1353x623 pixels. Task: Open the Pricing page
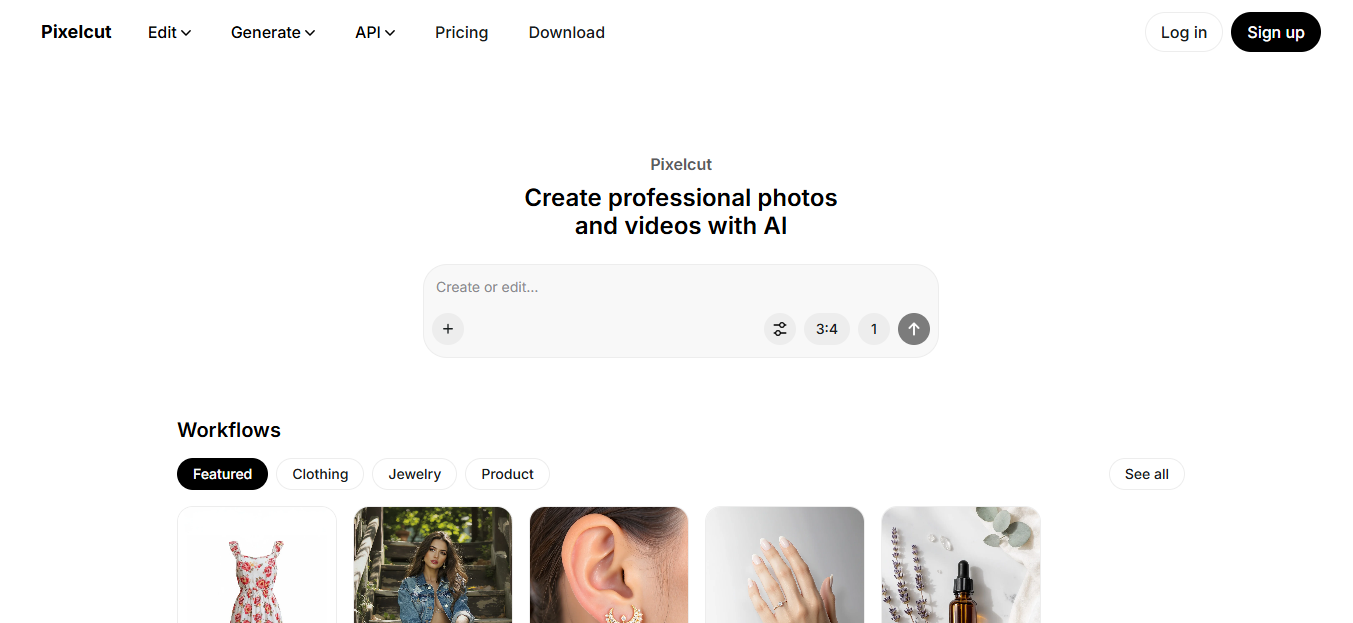pos(461,32)
